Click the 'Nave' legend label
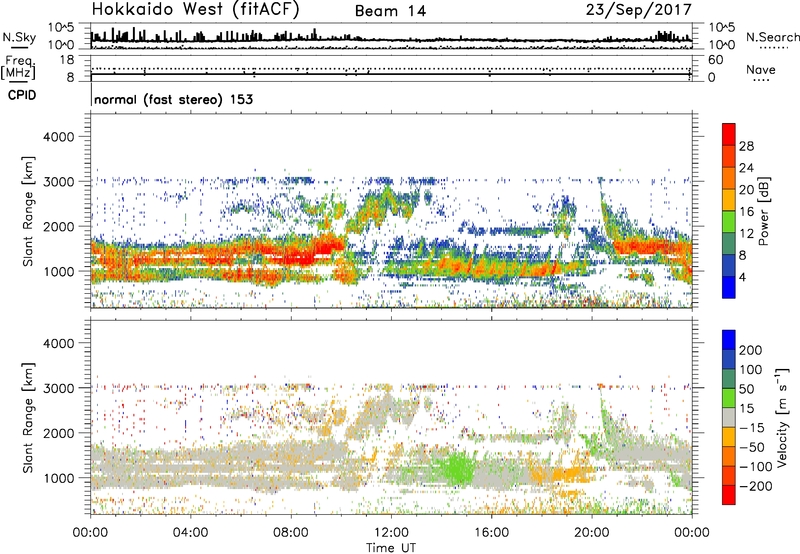Screen dimensions: 800x554 pyautogui.click(x=761, y=69)
